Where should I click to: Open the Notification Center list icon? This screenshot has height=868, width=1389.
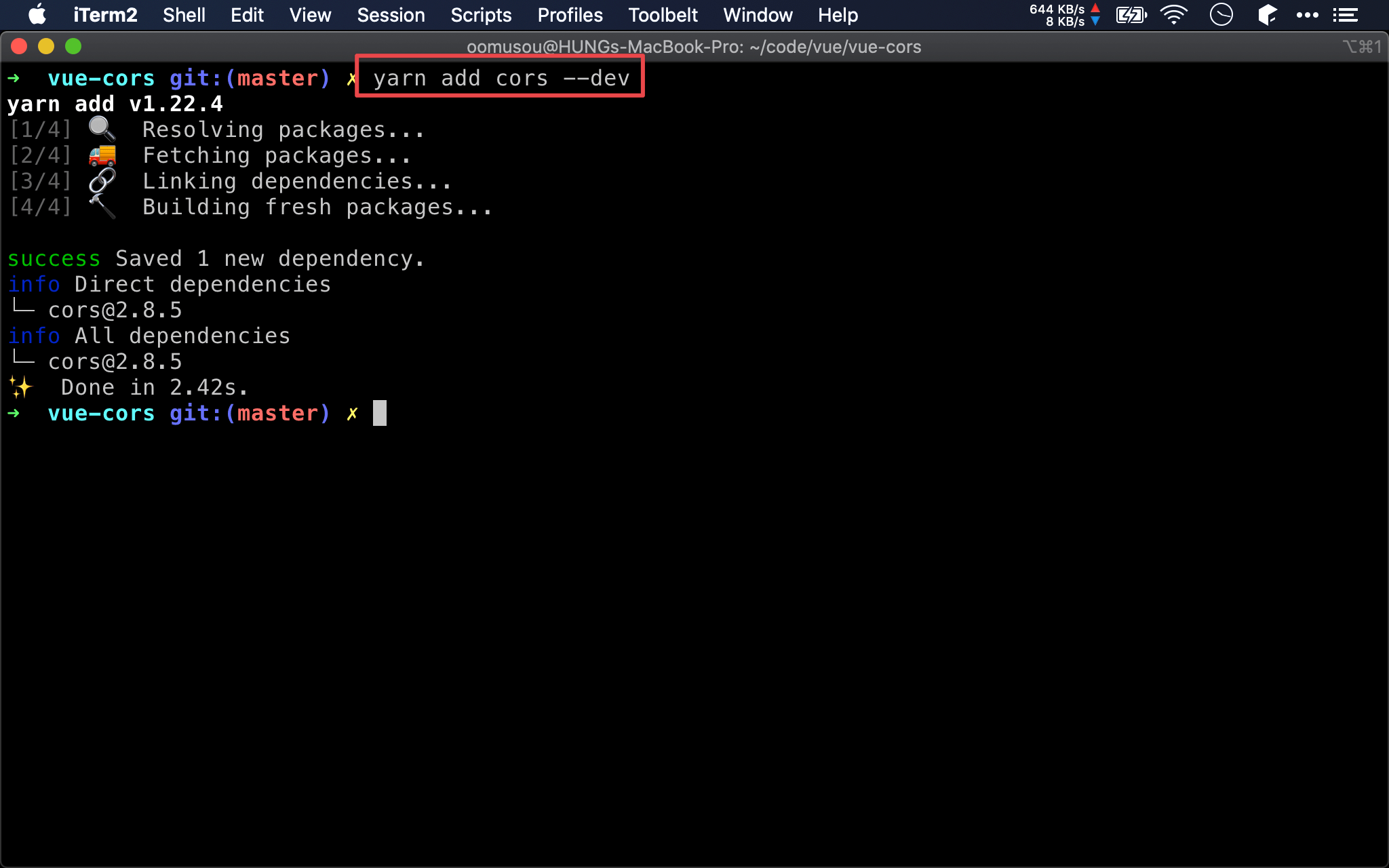tap(1346, 15)
